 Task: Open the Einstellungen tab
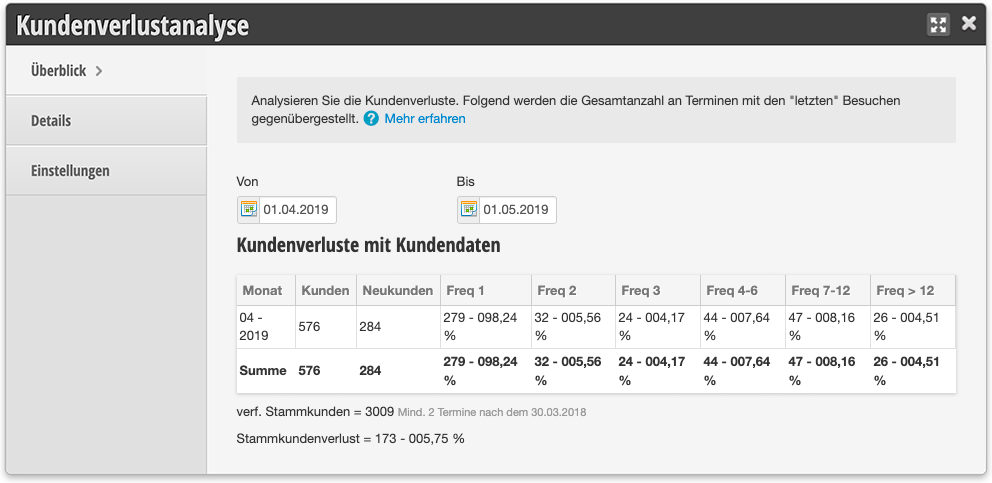(x=106, y=170)
